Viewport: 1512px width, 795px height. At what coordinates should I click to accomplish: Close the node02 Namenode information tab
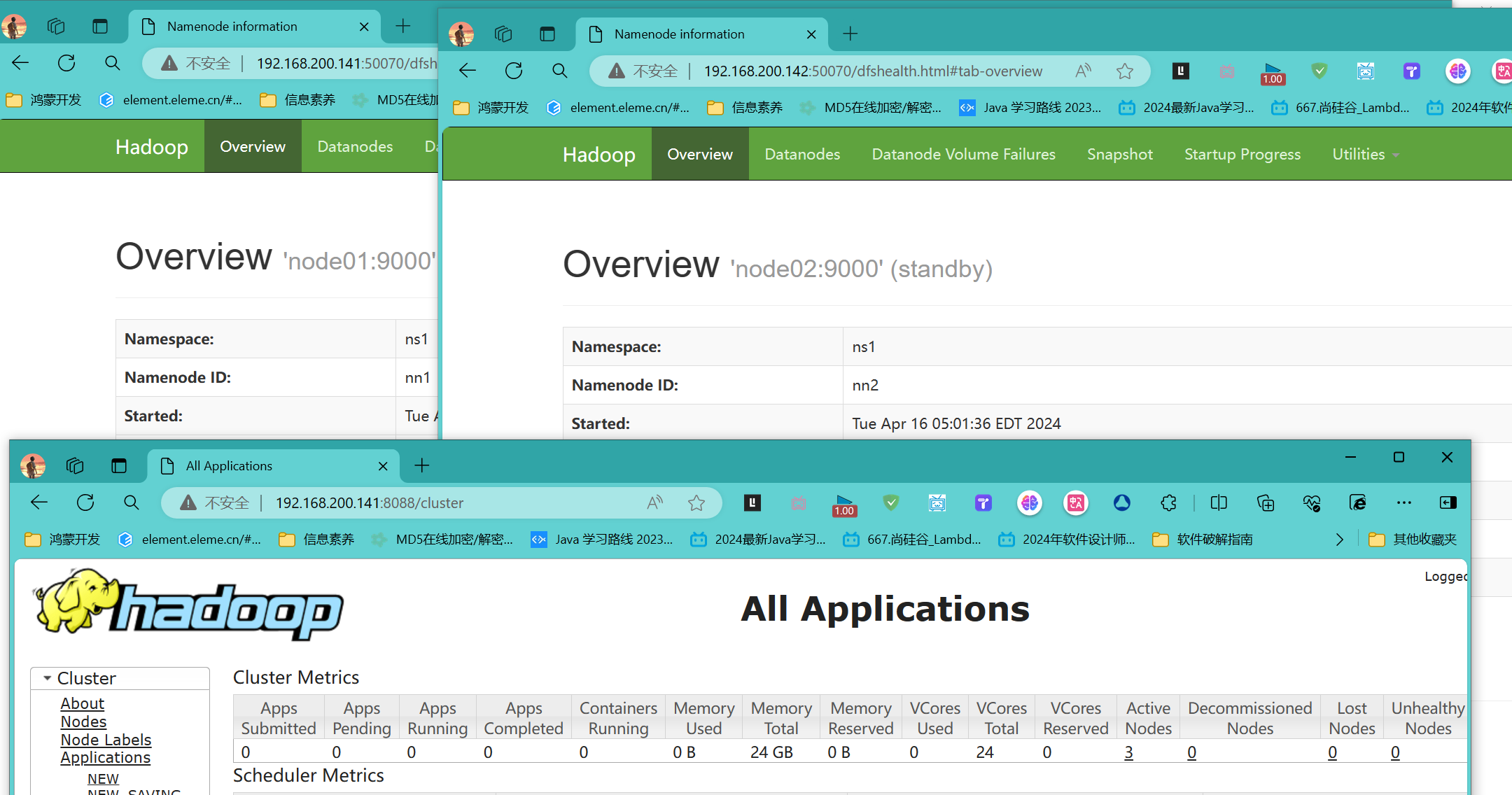coord(811,34)
